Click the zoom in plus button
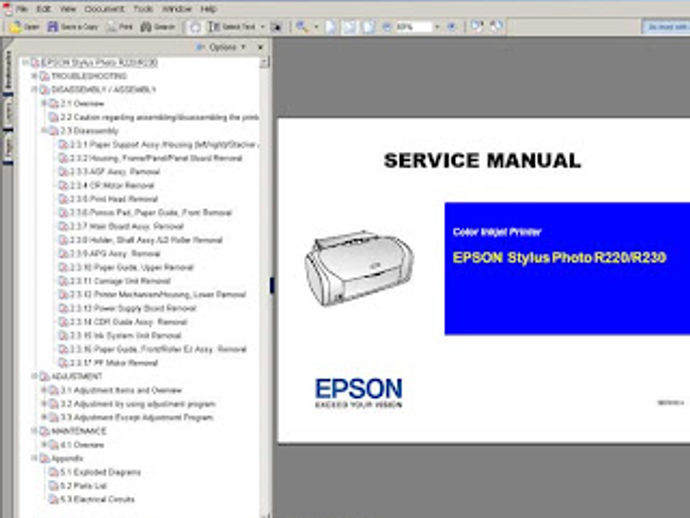The image size is (690, 518). click(x=451, y=27)
